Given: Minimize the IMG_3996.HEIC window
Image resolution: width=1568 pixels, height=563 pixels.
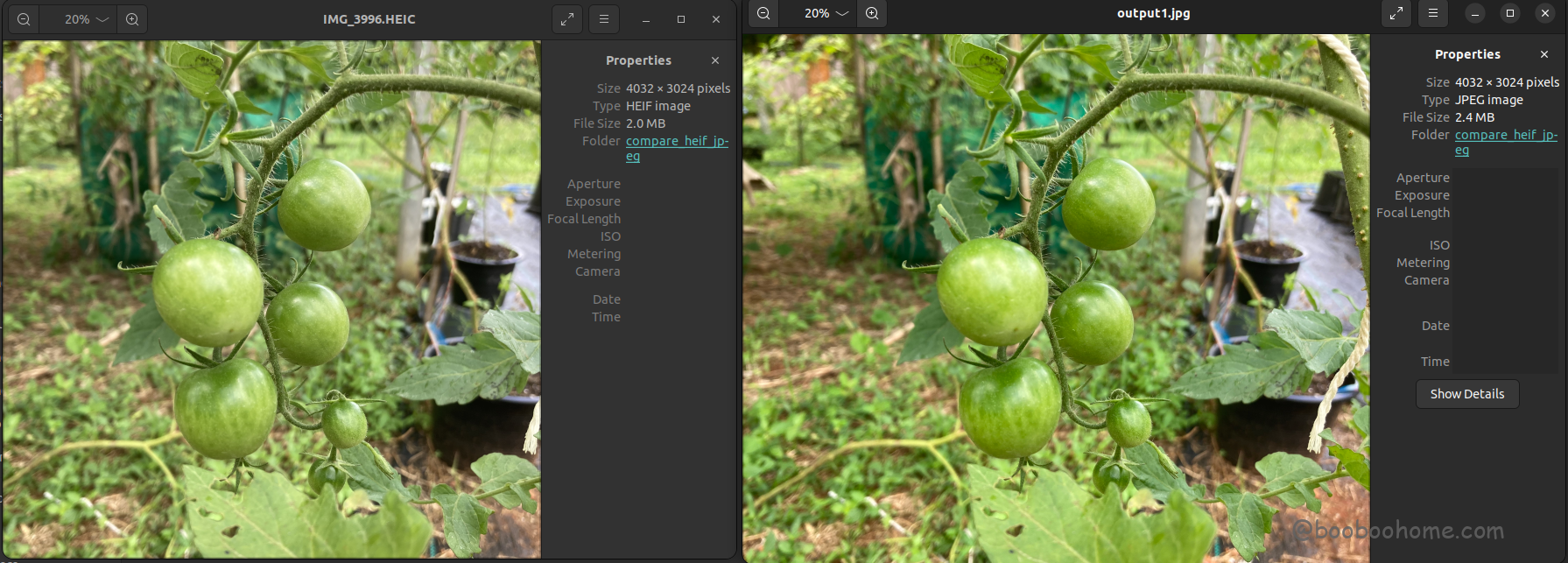Looking at the screenshot, I should [645, 19].
